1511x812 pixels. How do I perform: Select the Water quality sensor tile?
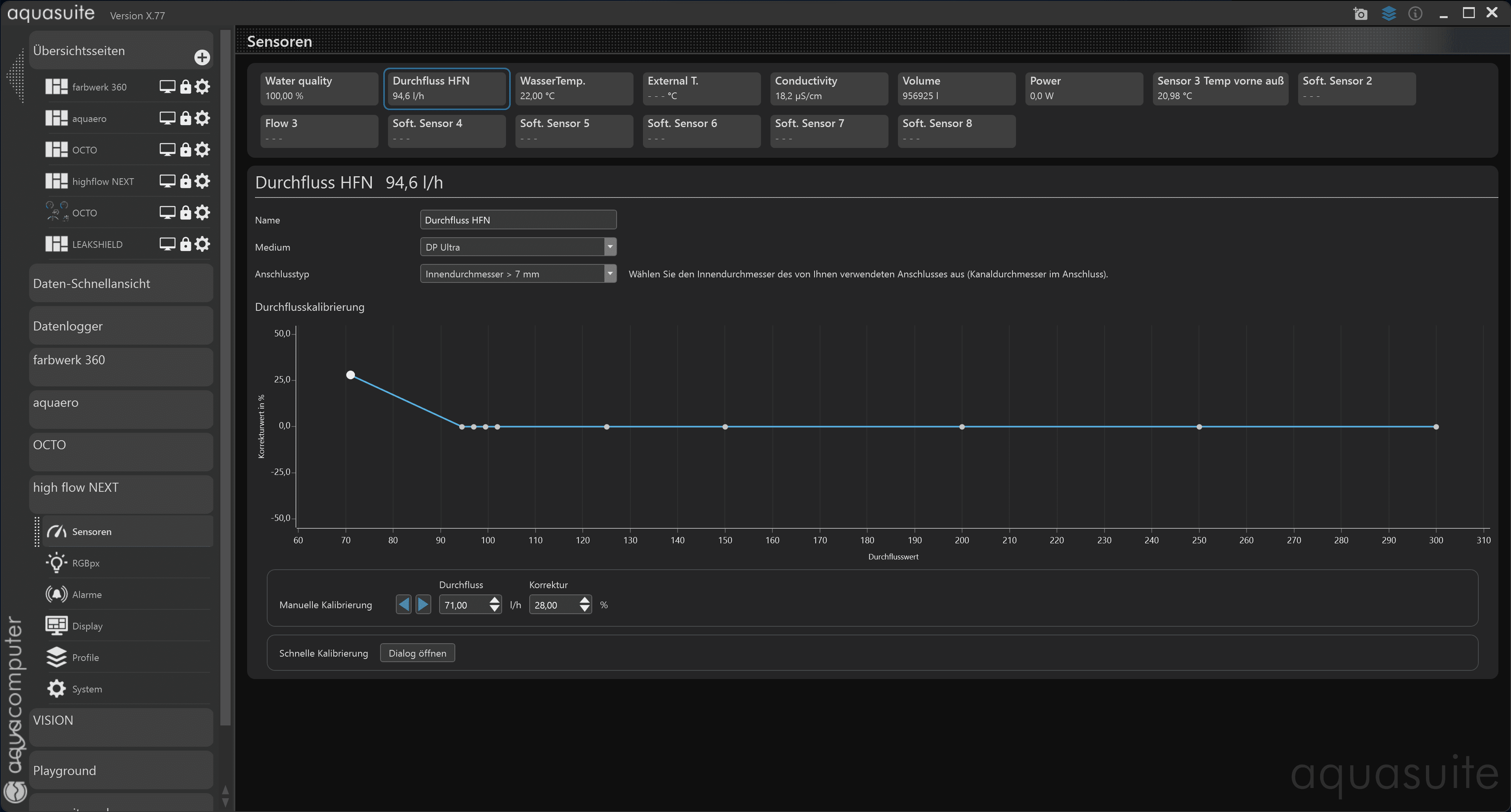319,89
